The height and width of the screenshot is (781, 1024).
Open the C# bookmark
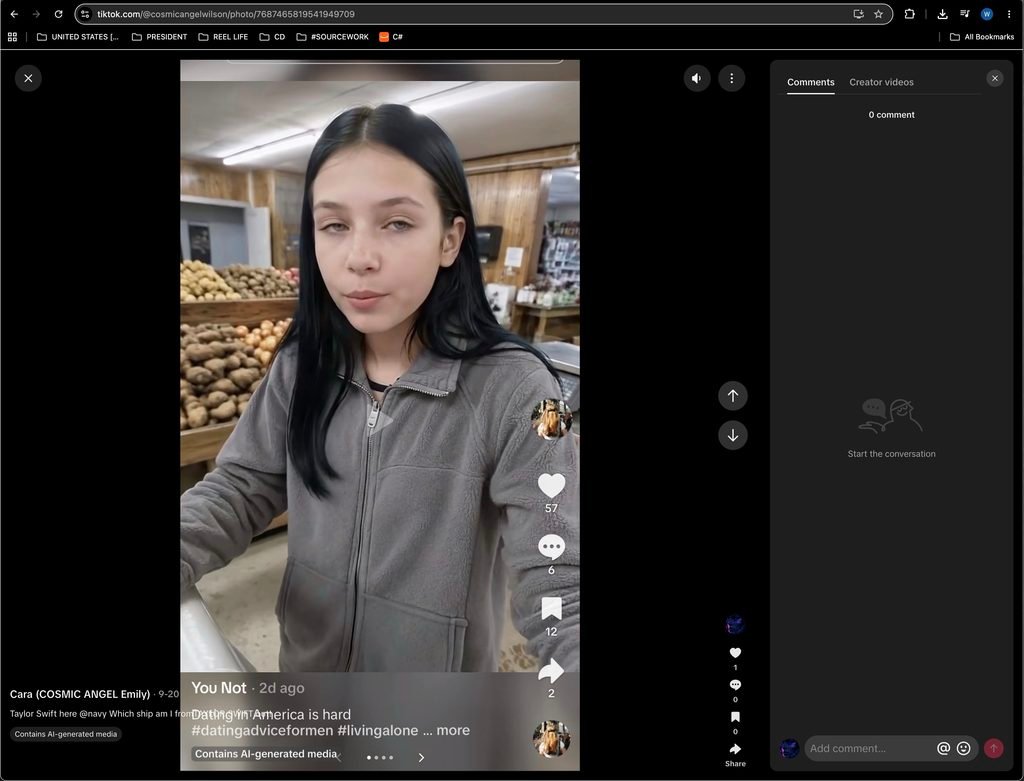pyautogui.click(x=391, y=37)
